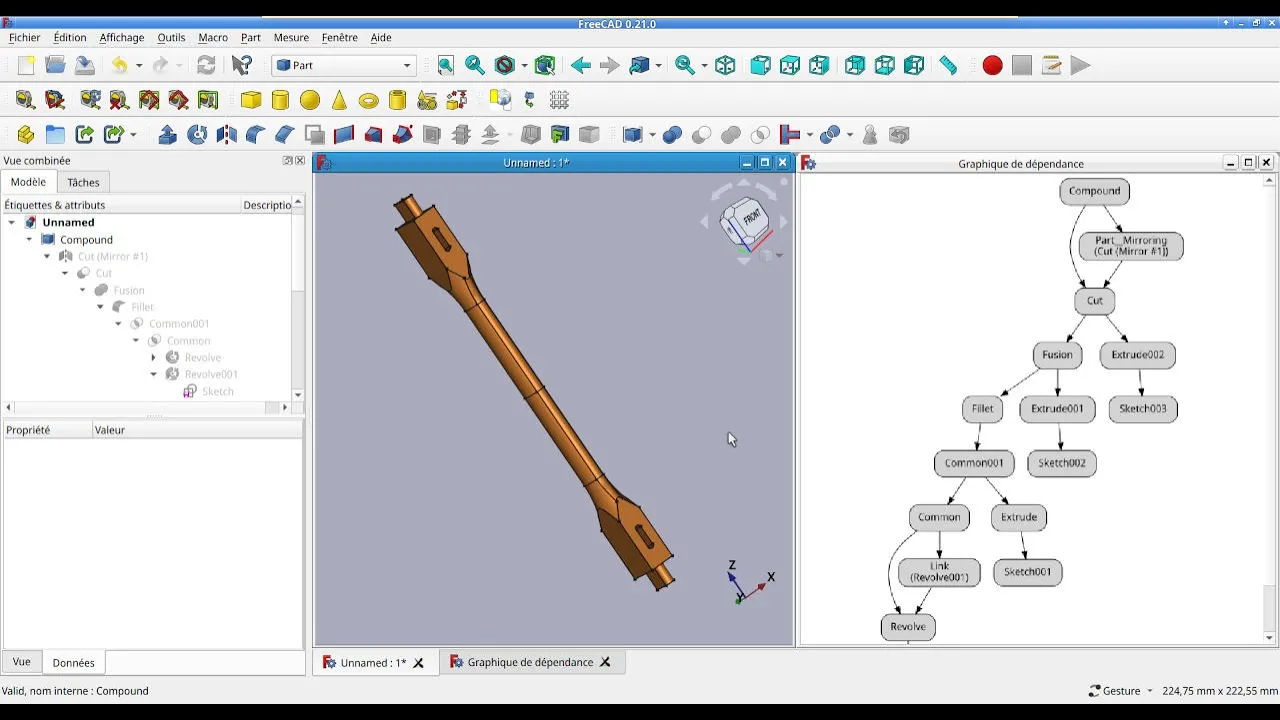The height and width of the screenshot is (720, 1280).
Task: Switch to the Données property tab
Action: pos(73,662)
